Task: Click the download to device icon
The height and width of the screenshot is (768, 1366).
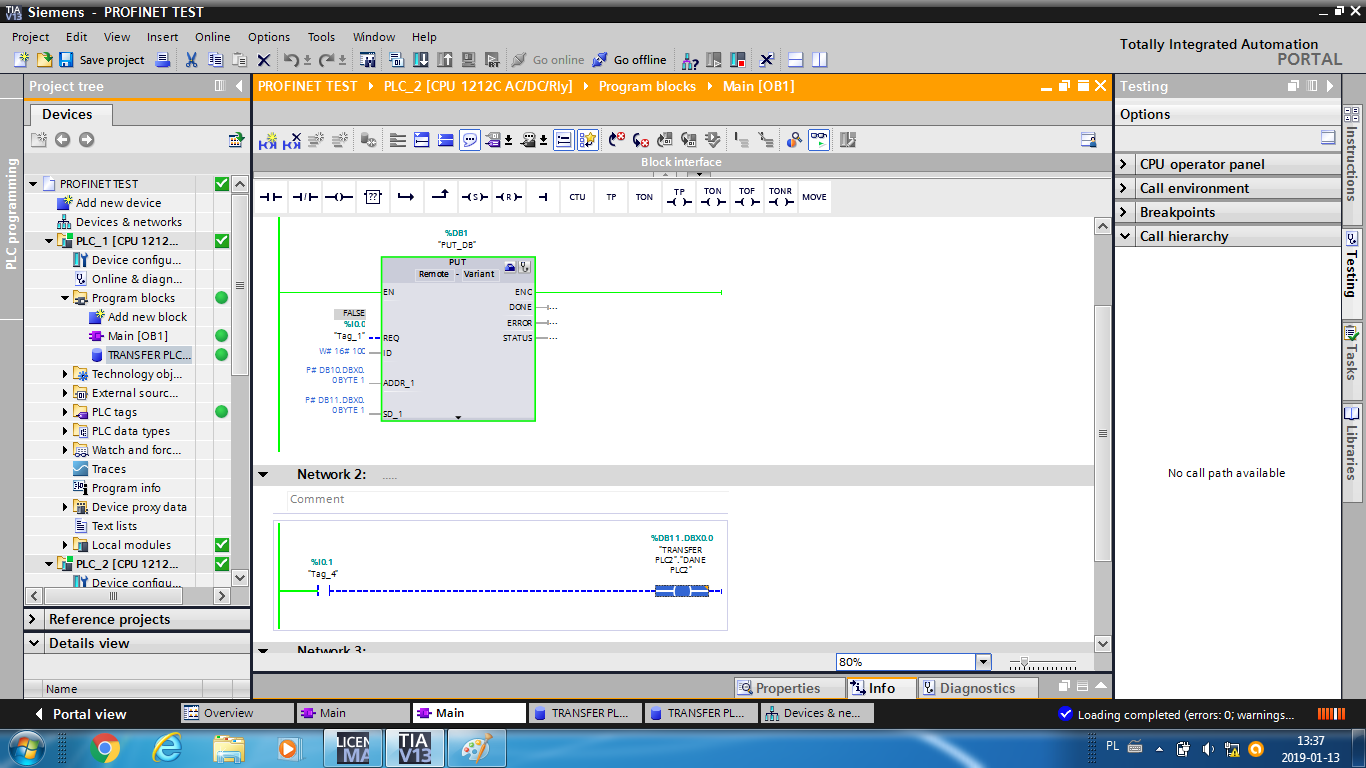Action: (x=421, y=60)
